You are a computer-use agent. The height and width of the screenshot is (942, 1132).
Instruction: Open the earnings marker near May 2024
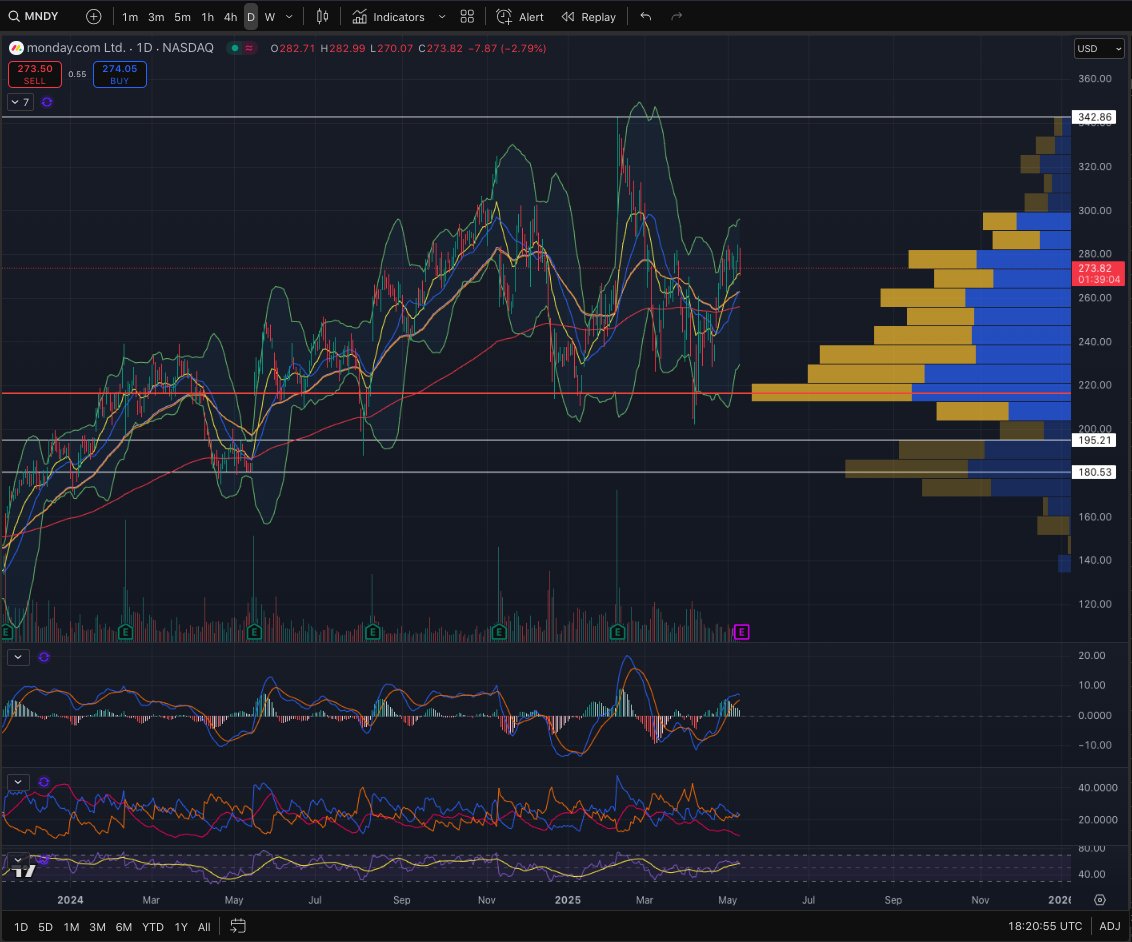[x=253, y=632]
